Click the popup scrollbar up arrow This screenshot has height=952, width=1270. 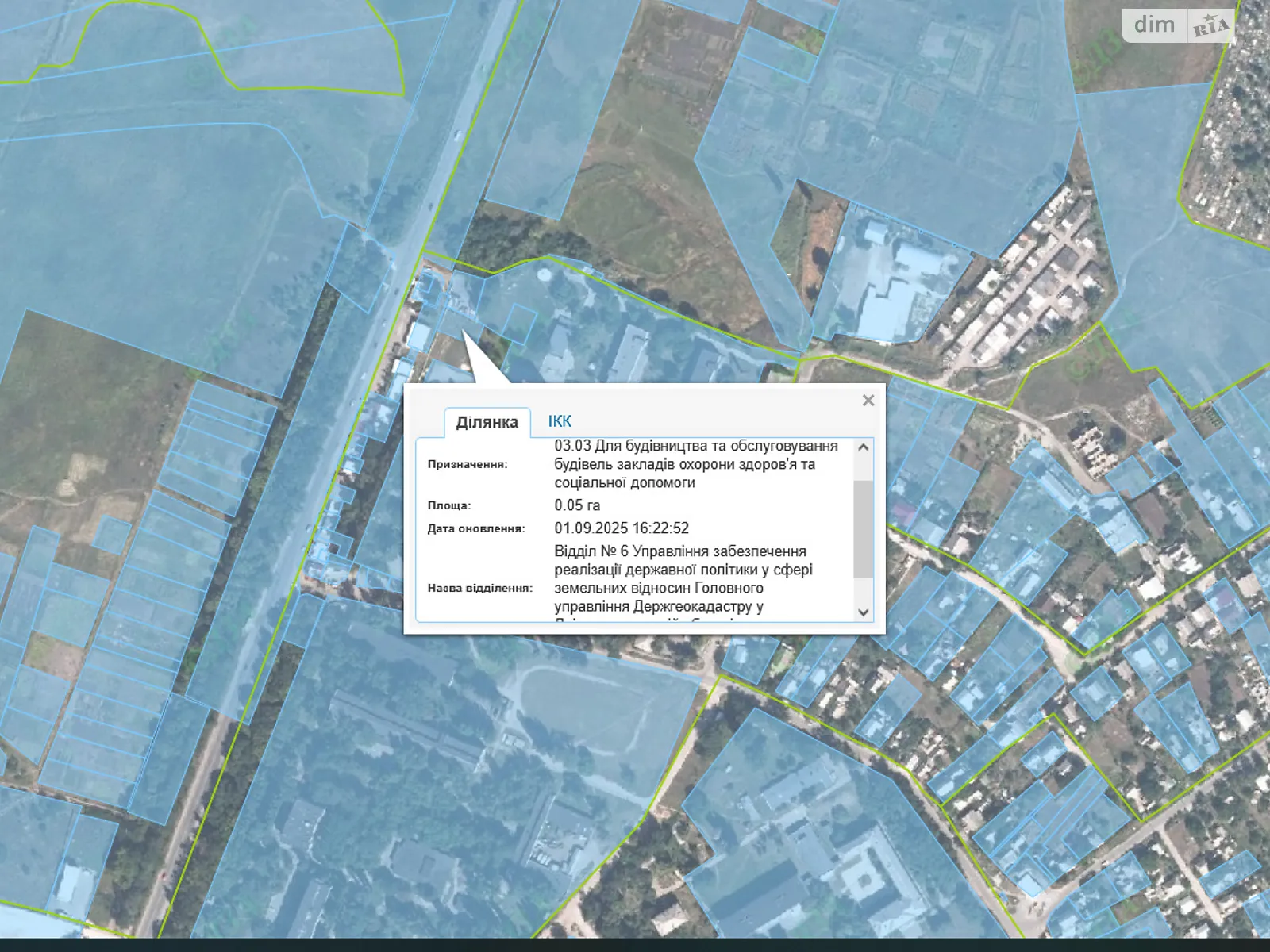point(863,448)
